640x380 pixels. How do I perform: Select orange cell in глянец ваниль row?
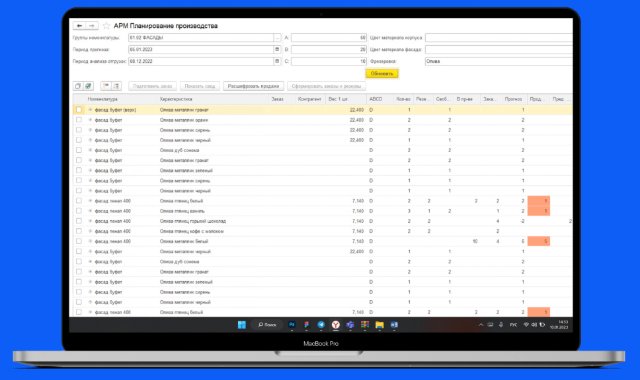pyautogui.click(x=538, y=211)
